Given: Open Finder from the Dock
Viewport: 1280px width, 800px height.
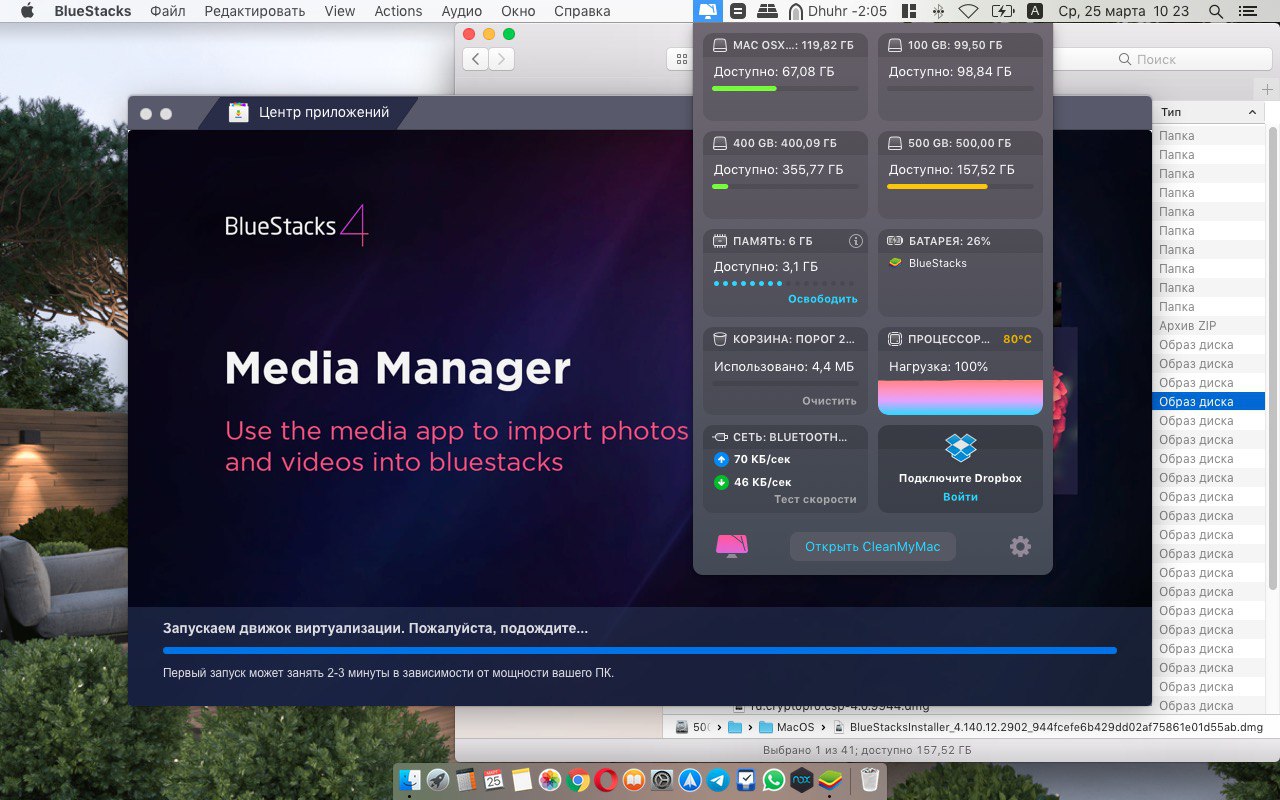Looking at the screenshot, I should (410, 780).
